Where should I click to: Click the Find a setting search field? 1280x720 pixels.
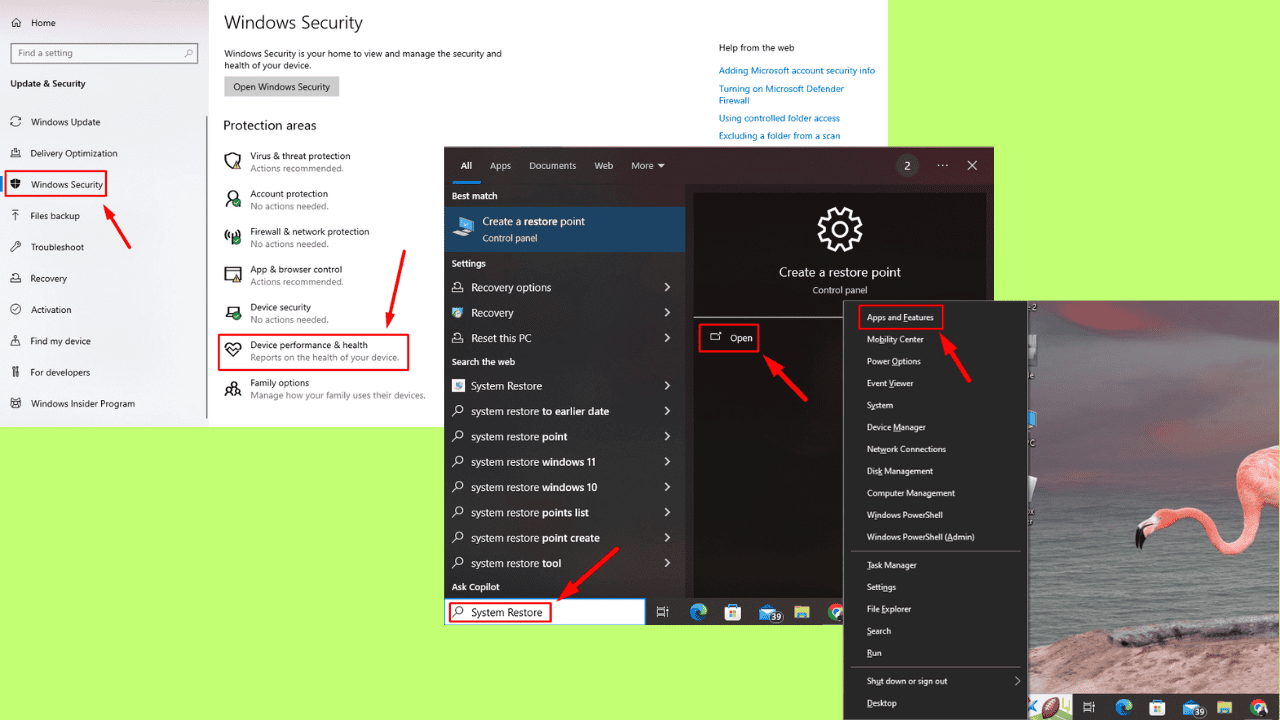pos(104,53)
